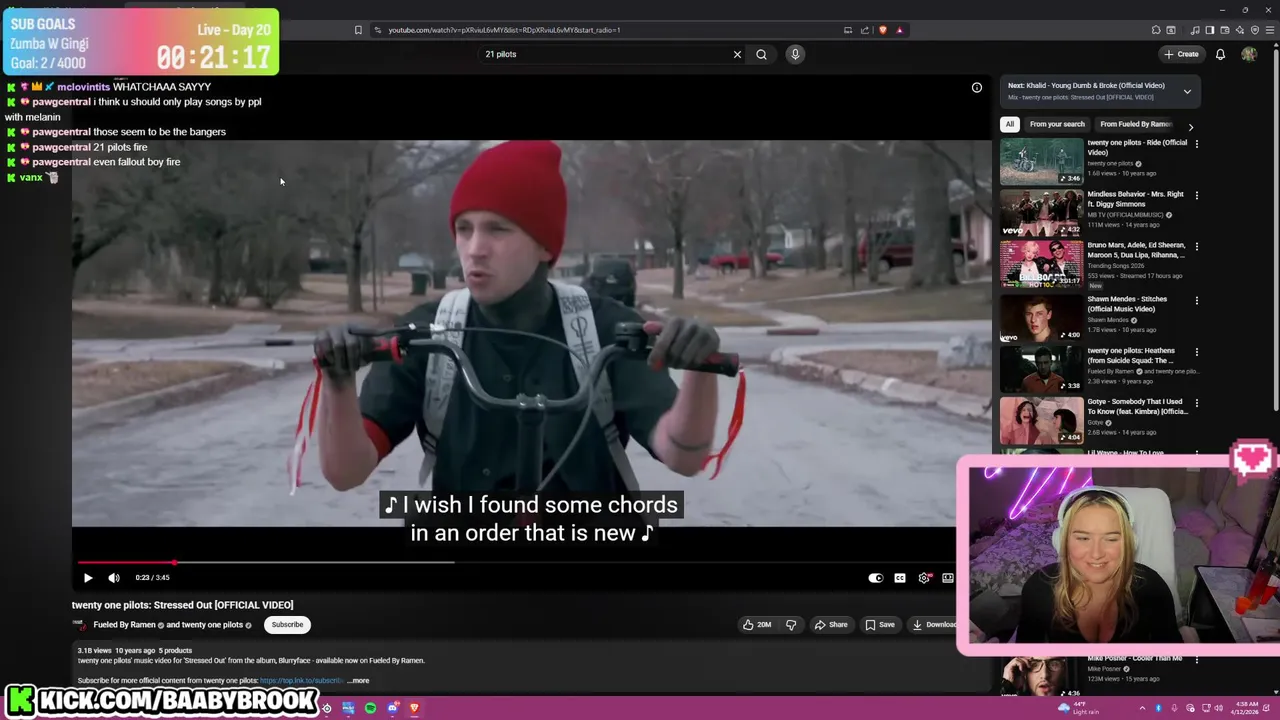Open Brave browser taskbar icon
The width and height of the screenshot is (1280, 720).
(x=415, y=708)
